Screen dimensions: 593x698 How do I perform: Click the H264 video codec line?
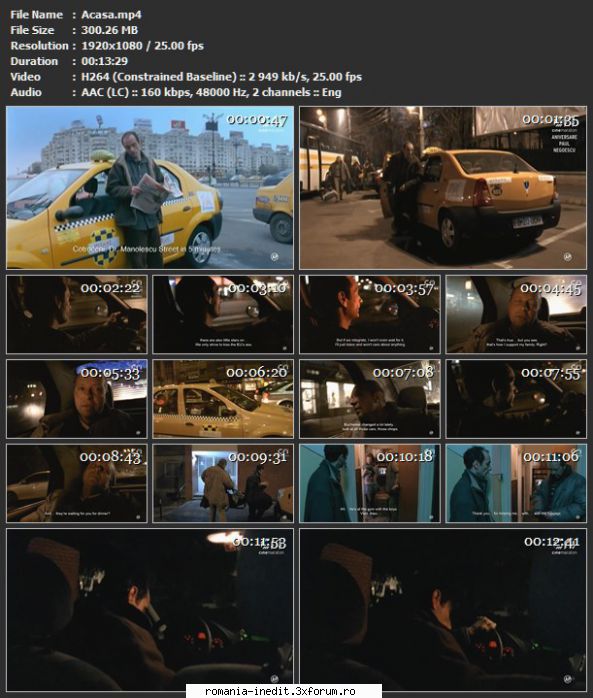click(x=221, y=77)
